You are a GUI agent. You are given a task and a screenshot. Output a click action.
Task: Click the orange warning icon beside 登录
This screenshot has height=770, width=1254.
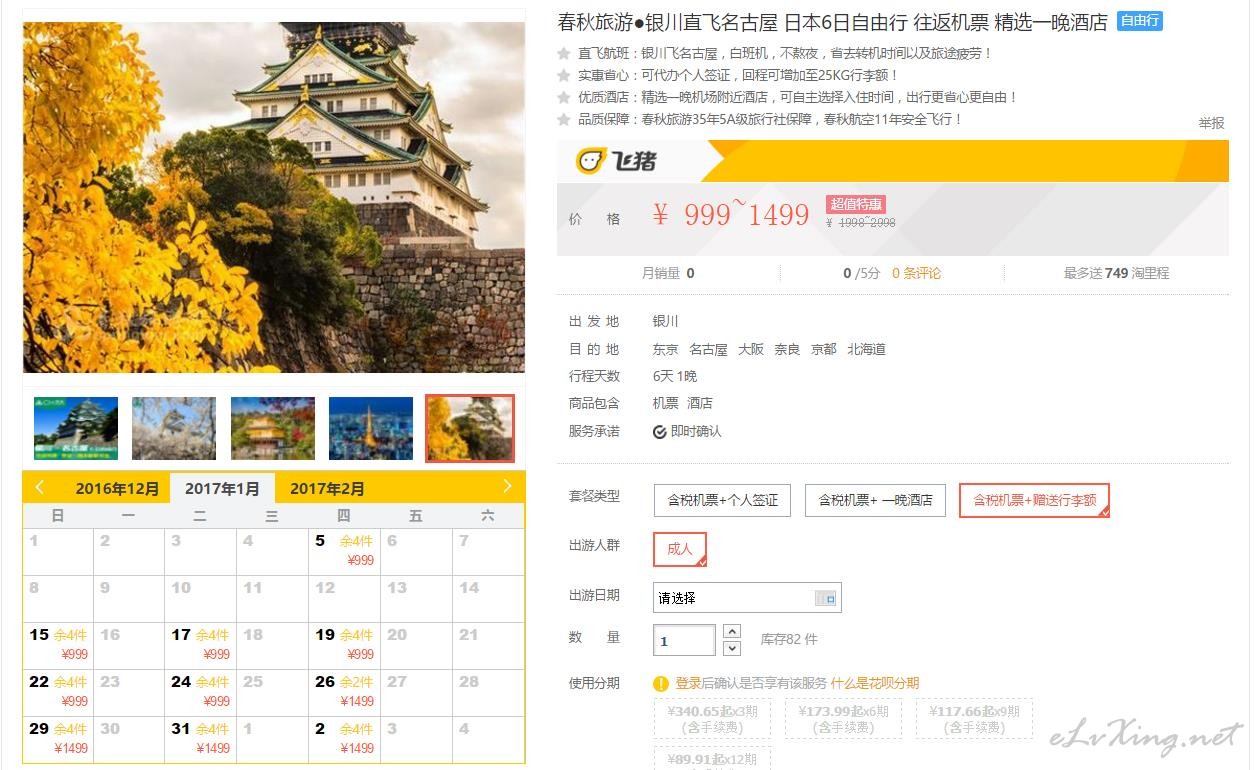tap(661, 684)
